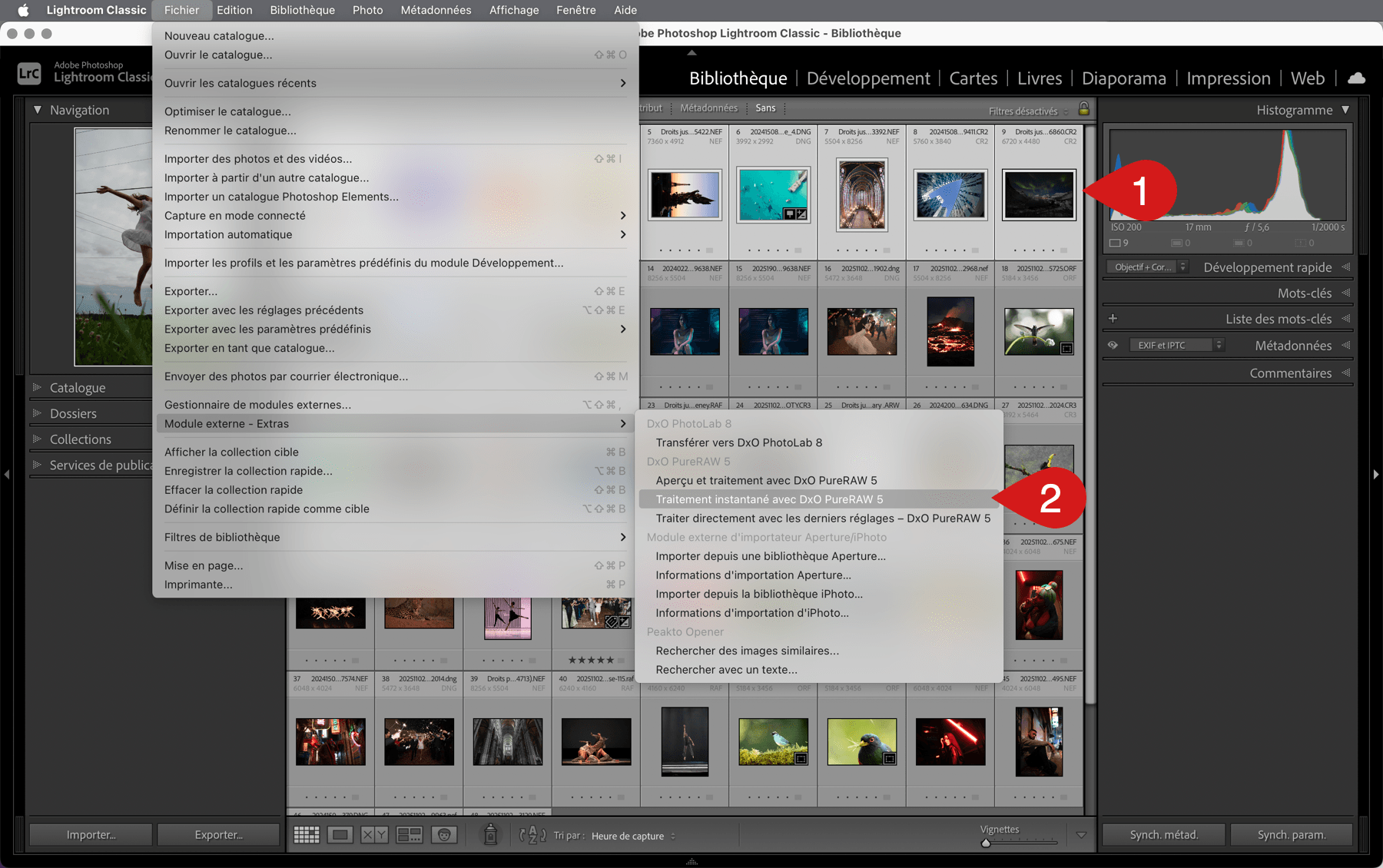Switch to Loupe view mode
This screenshot has height=868, width=1383.
340,835
